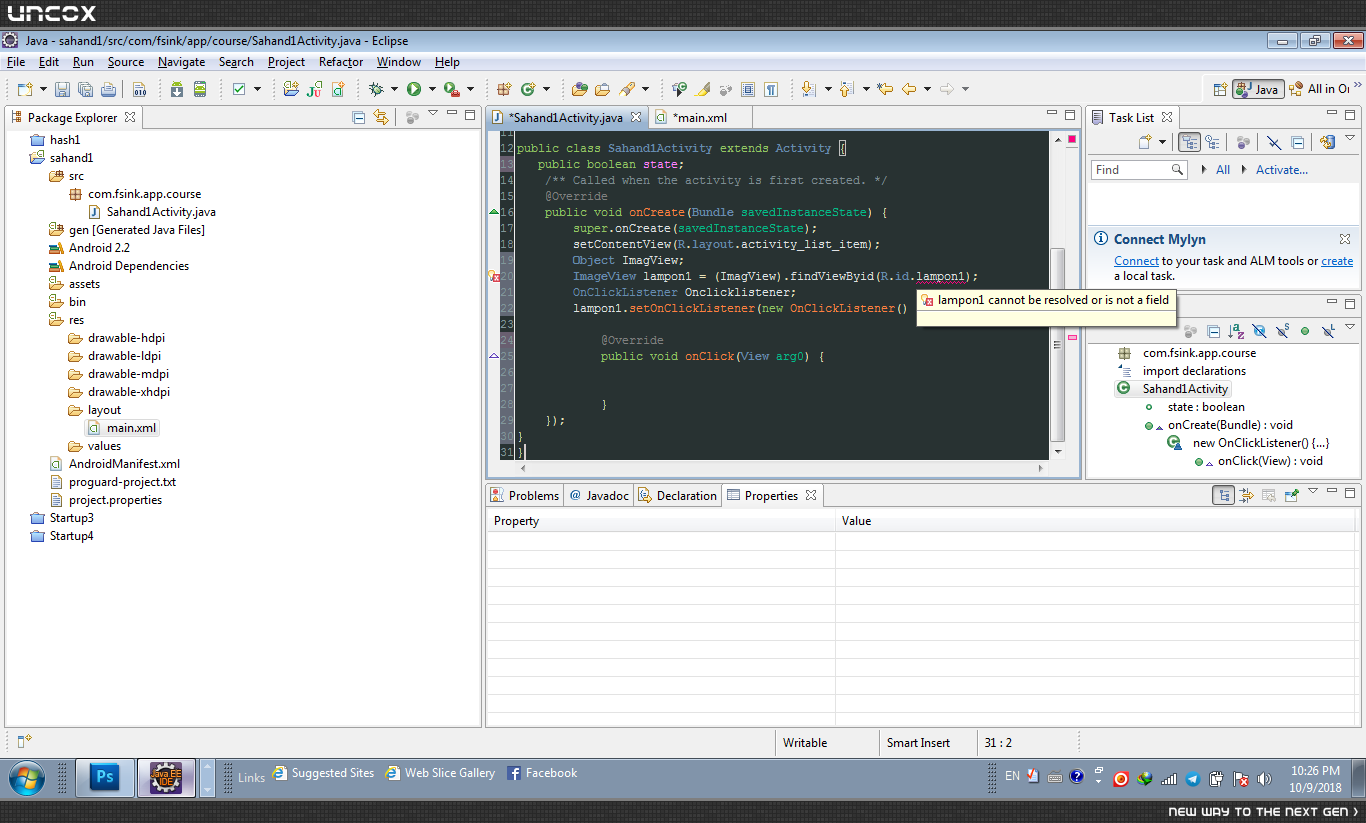Click Collapse All in Package Explorer

(358, 117)
